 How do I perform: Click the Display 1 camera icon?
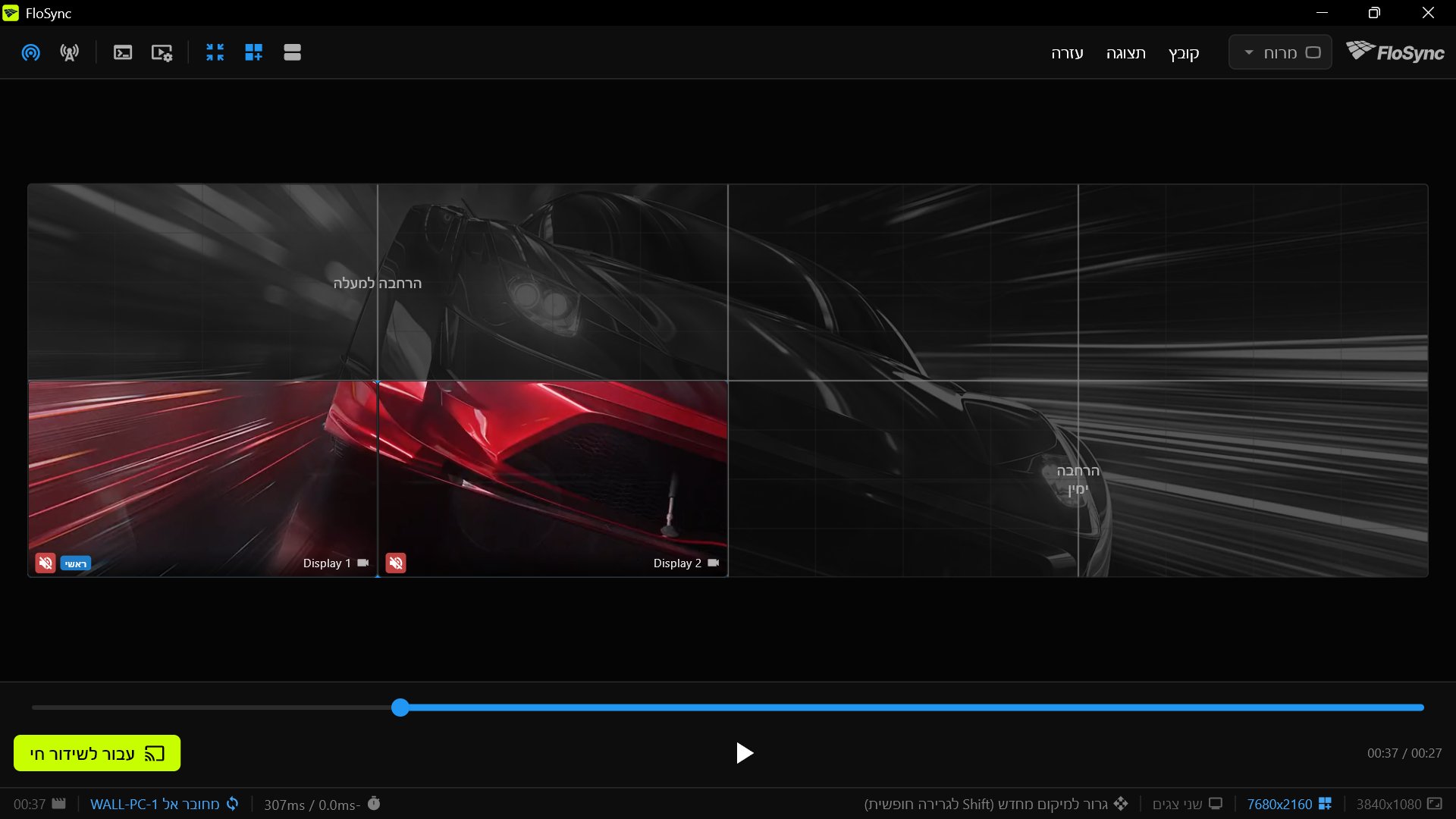363,563
